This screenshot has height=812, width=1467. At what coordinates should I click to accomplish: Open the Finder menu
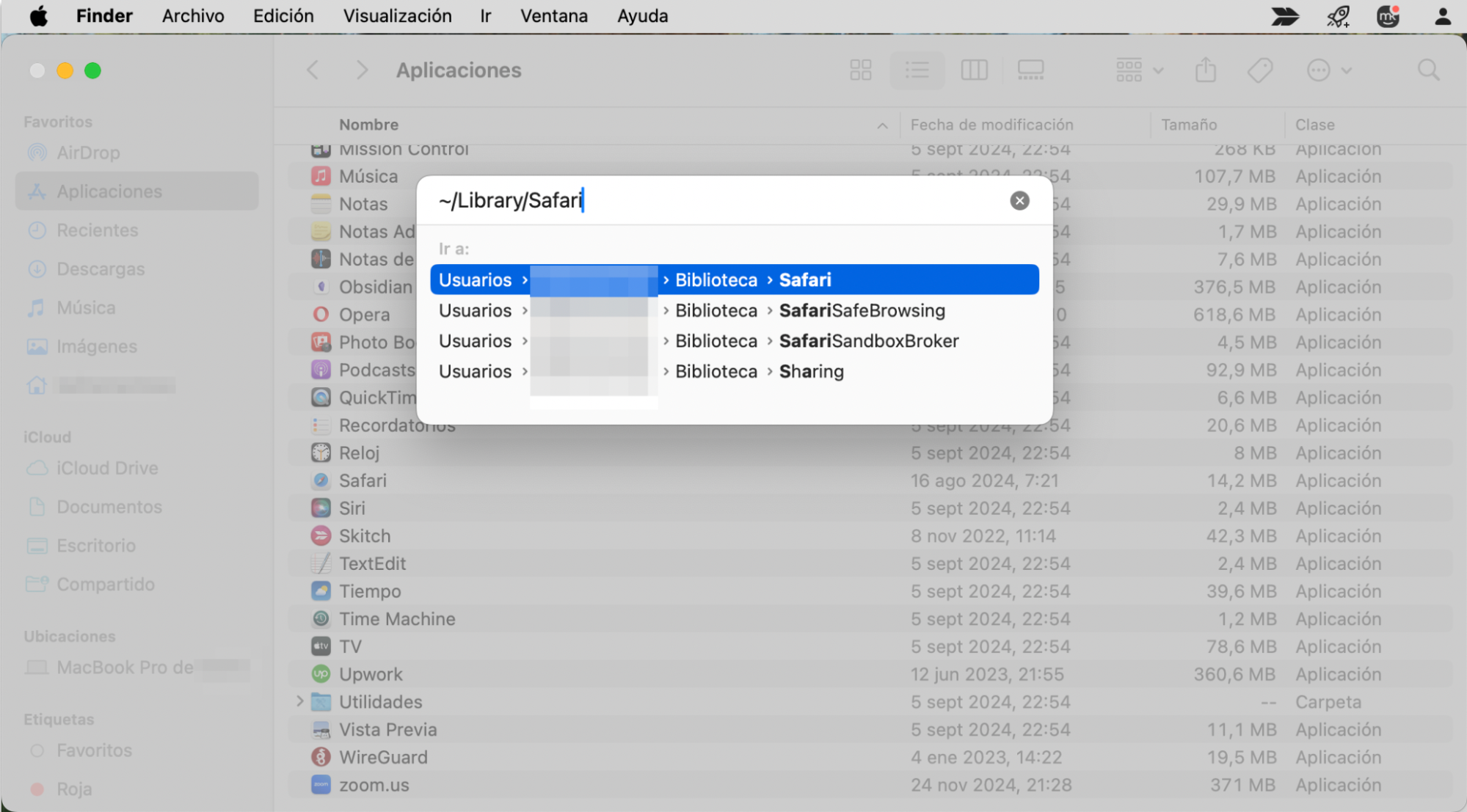[x=104, y=16]
